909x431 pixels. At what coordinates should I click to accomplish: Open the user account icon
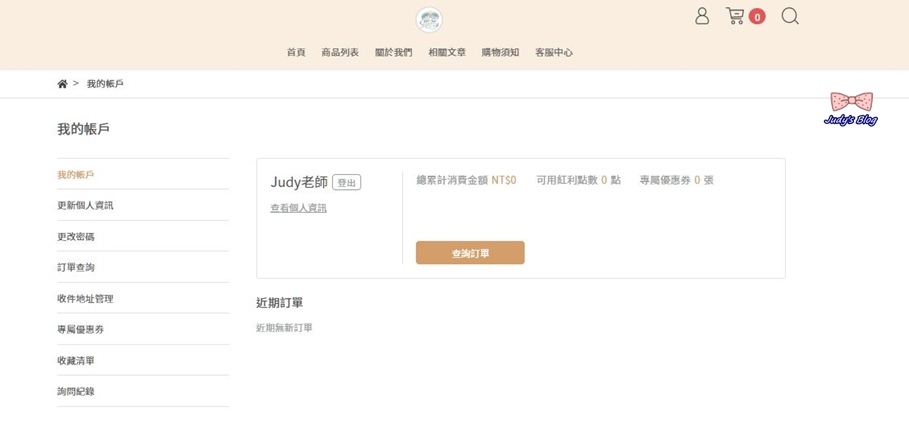click(x=702, y=16)
